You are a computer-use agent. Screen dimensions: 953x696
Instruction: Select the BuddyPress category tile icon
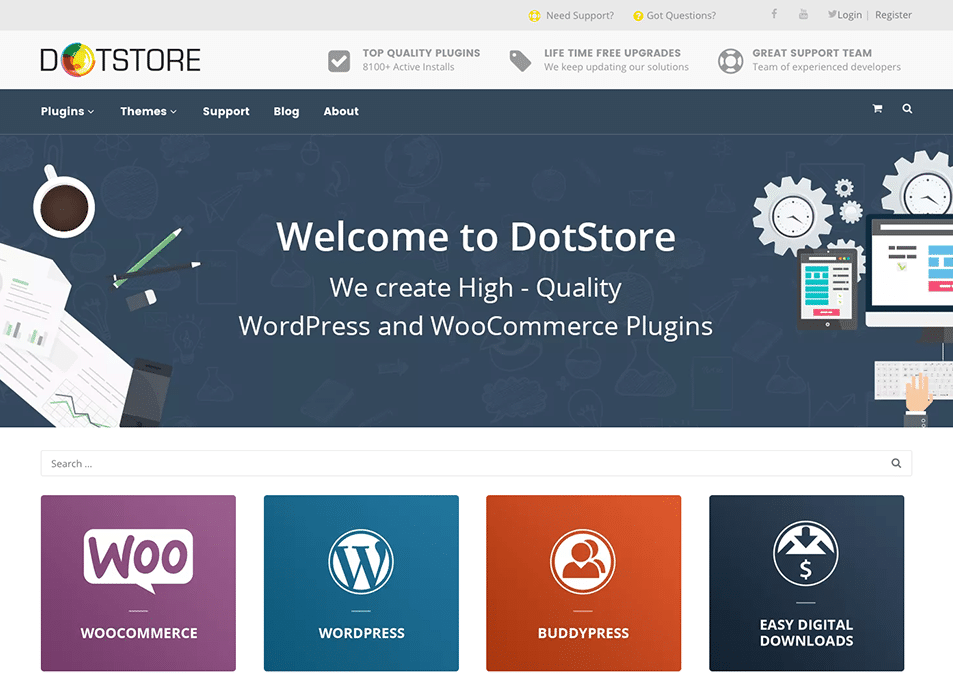click(x=584, y=560)
